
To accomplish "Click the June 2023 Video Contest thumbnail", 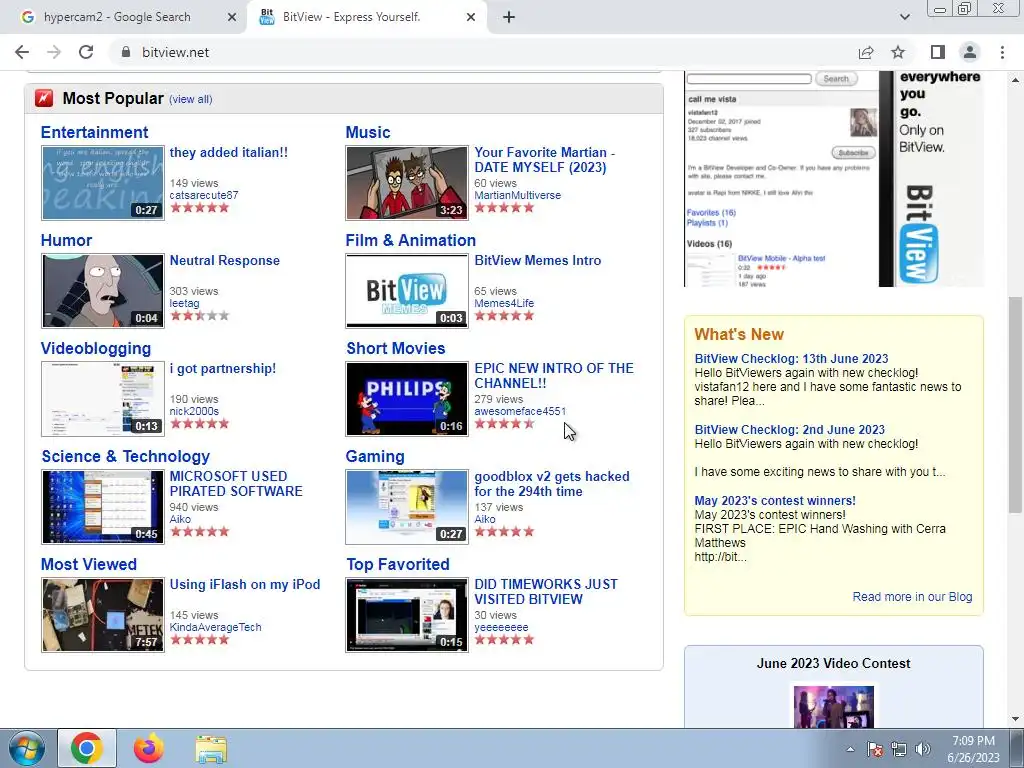I will 834,706.
